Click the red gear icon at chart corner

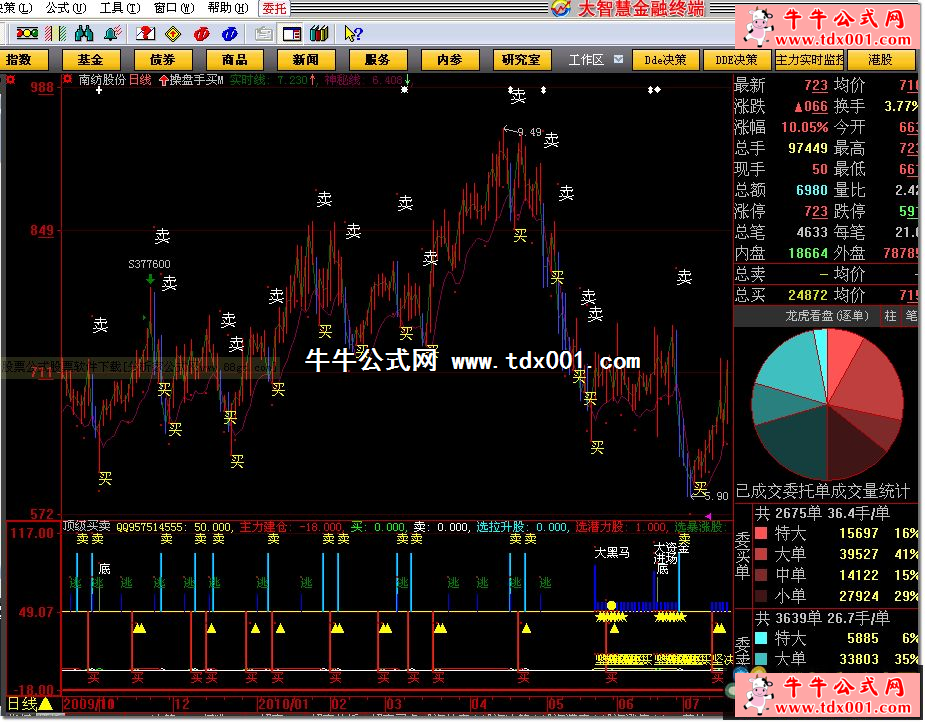tap(11, 79)
